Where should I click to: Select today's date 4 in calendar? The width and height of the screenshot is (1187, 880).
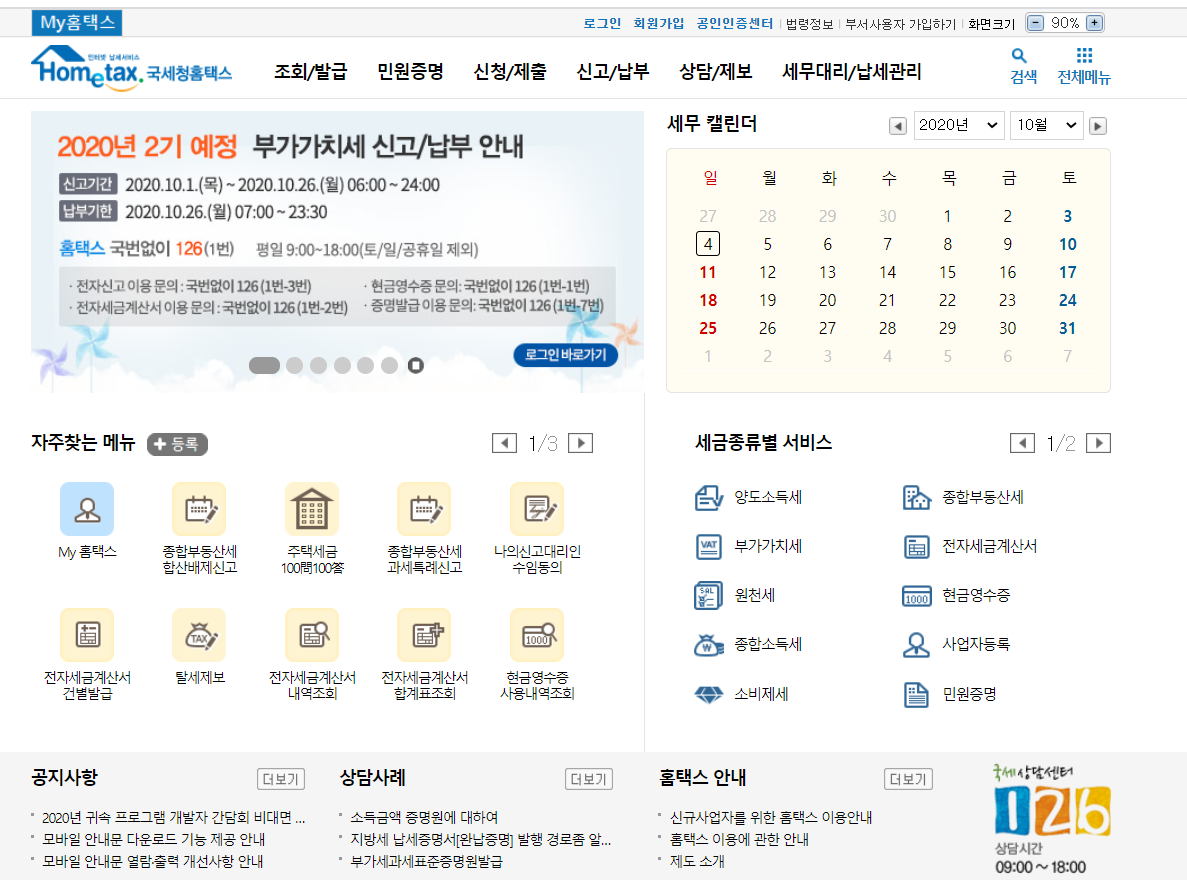click(x=708, y=244)
